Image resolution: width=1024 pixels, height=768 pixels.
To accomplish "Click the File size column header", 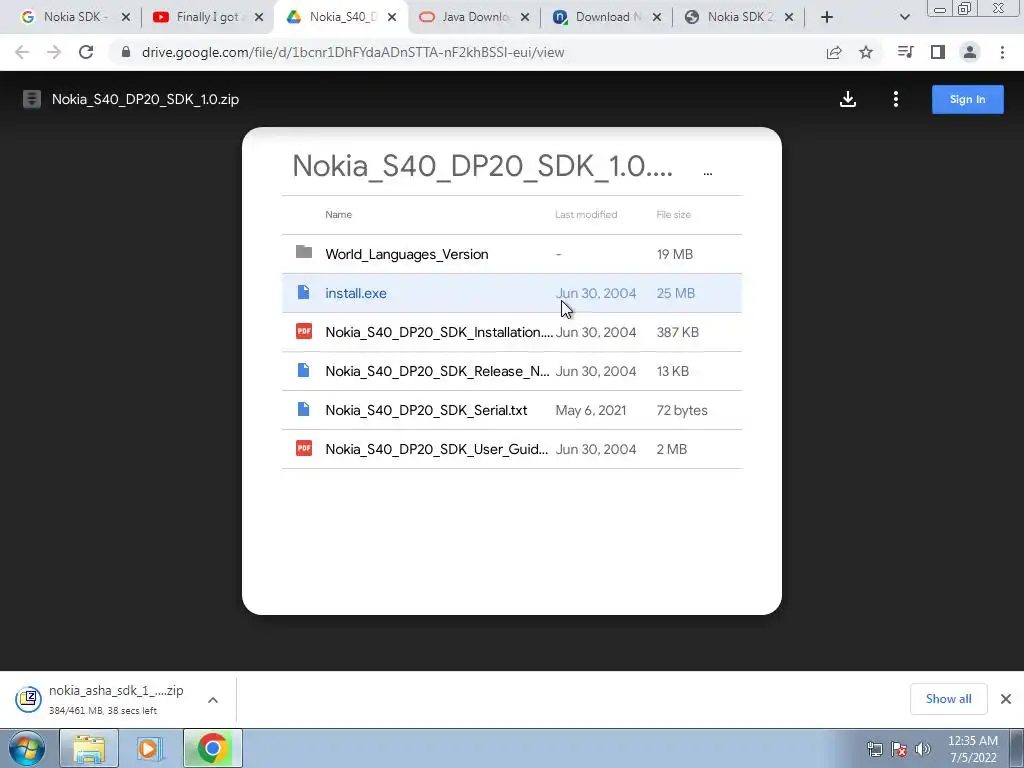I will coord(673,214).
